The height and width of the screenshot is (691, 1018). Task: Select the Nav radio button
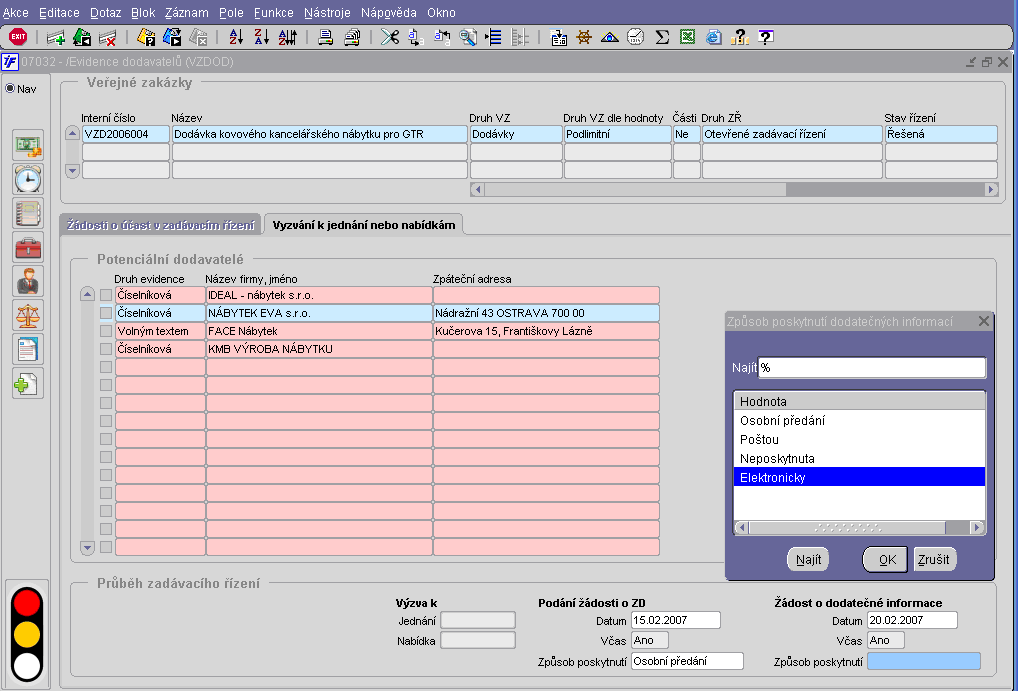pos(10,88)
